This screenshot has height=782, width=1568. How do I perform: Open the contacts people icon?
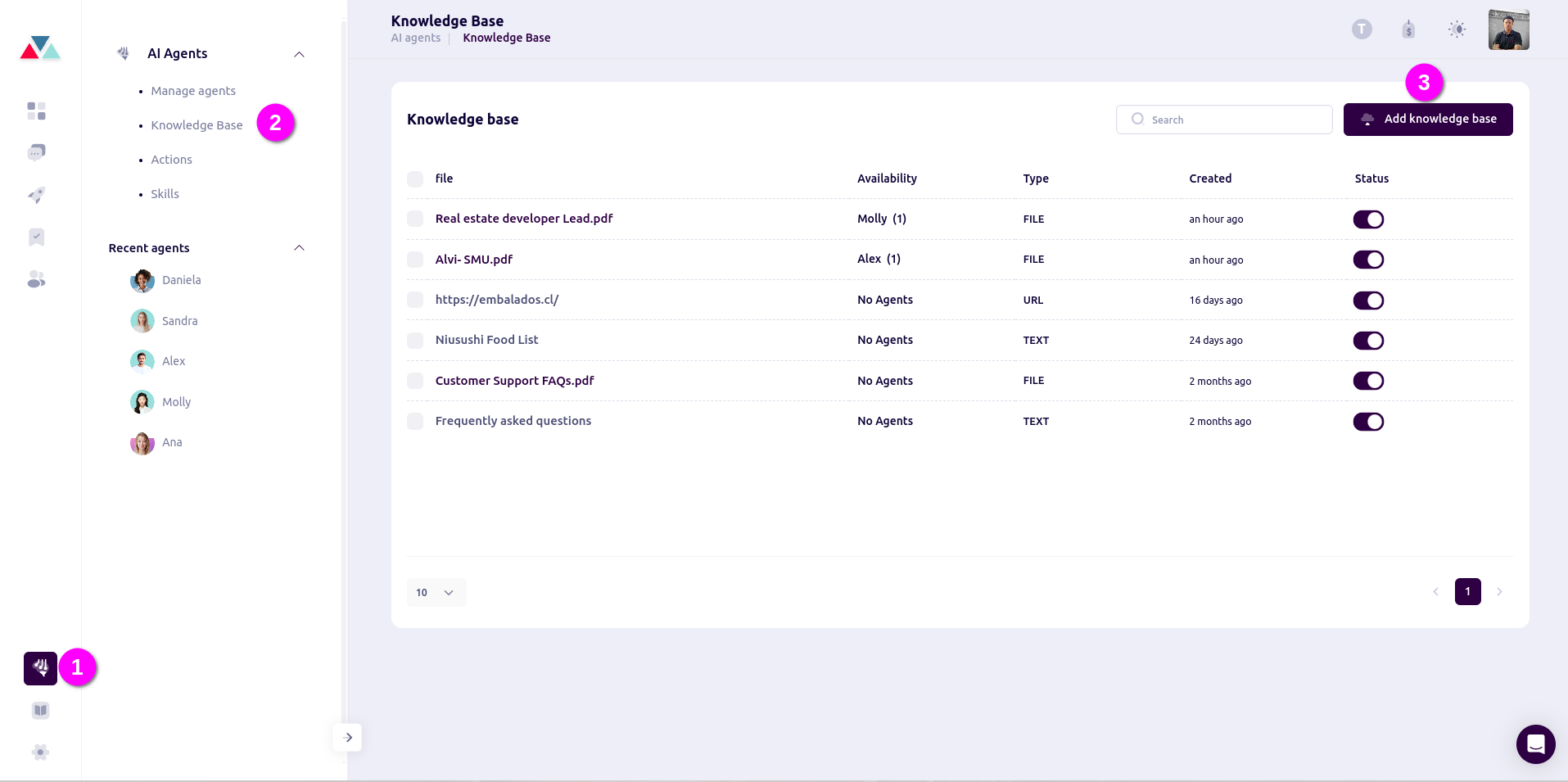click(x=36, y=279)
